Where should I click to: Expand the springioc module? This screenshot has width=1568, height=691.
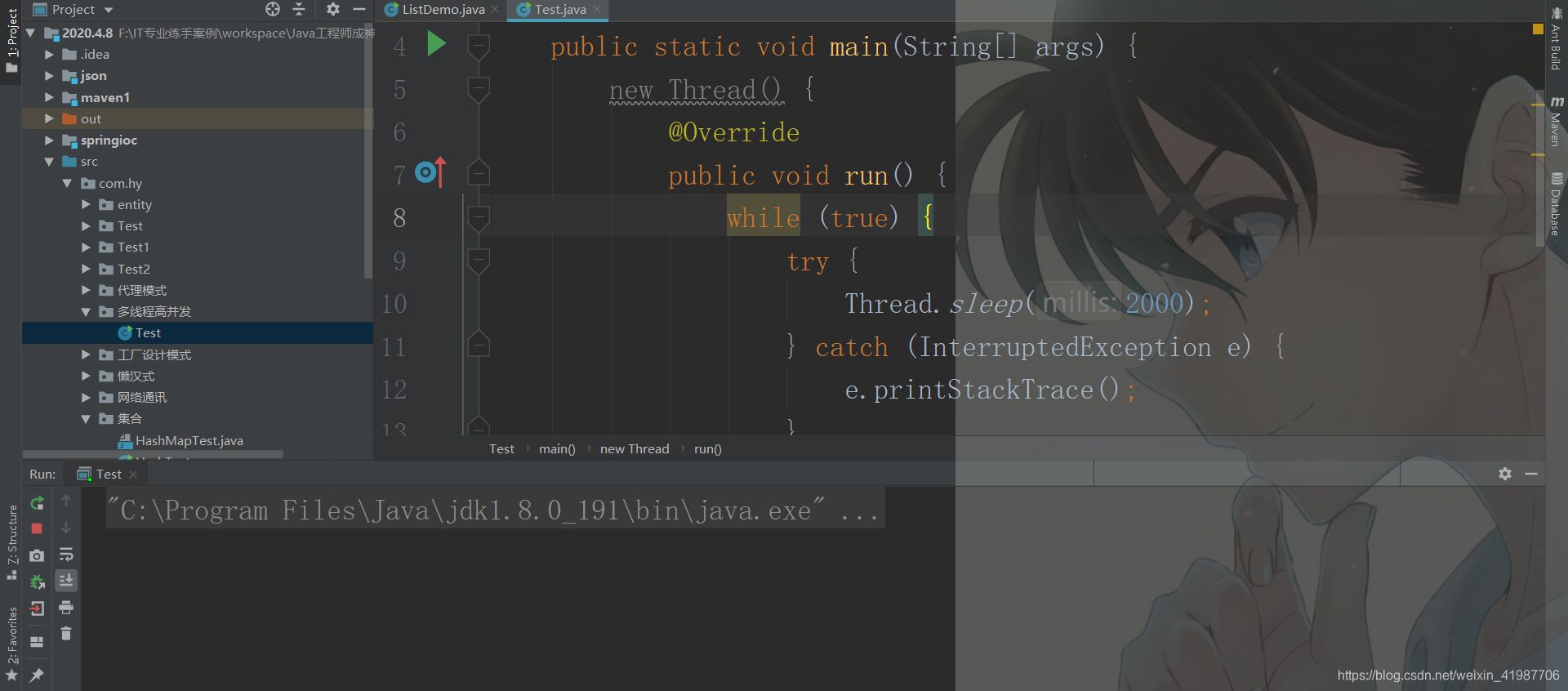[x=49, y=140]
